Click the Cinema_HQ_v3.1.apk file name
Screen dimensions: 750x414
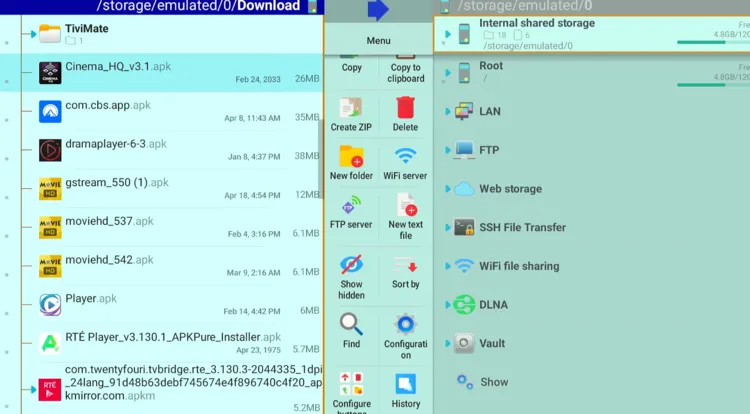click(118, 66)
